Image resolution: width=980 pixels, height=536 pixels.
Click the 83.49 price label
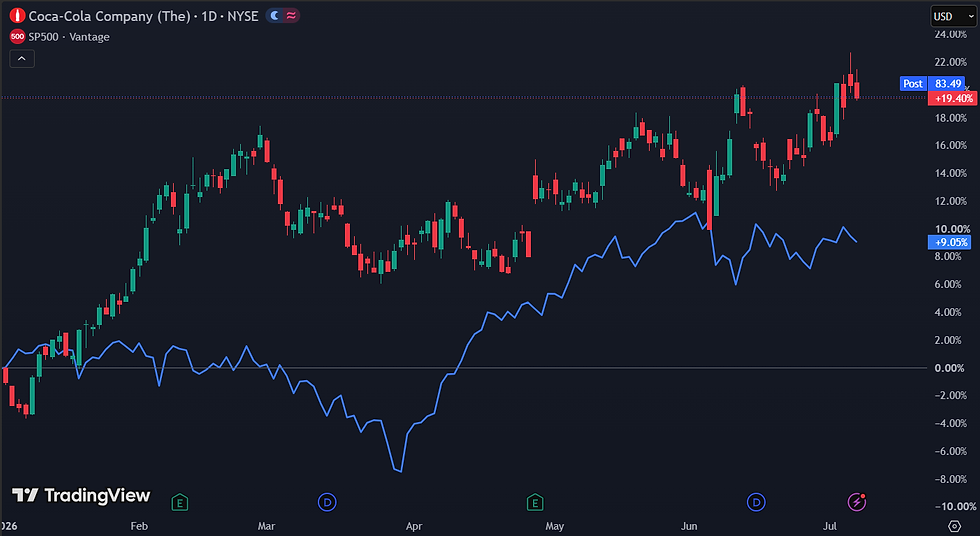coord(948,84)
